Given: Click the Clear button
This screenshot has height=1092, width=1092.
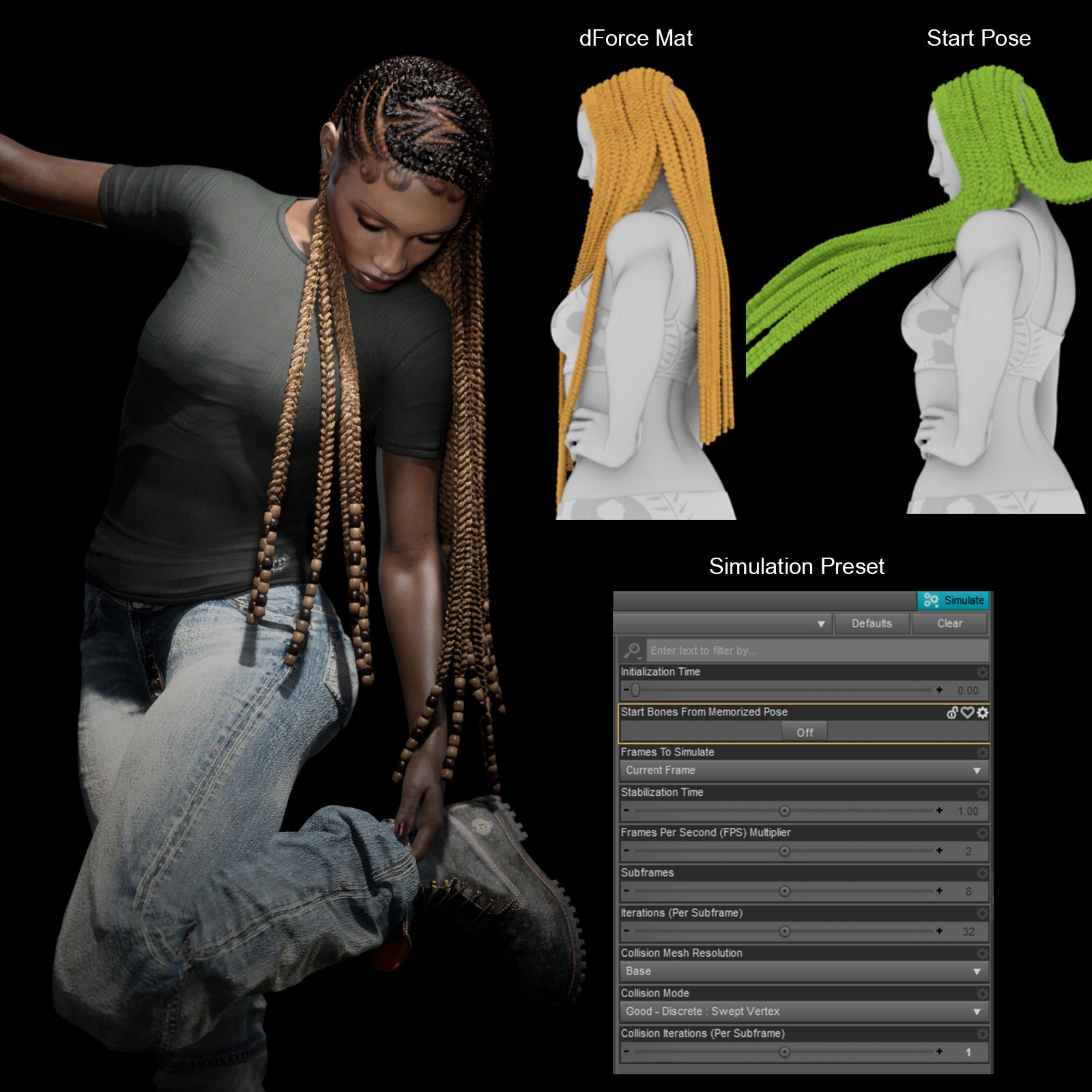Looking at the screenshot, I should [x=949, y=623].
